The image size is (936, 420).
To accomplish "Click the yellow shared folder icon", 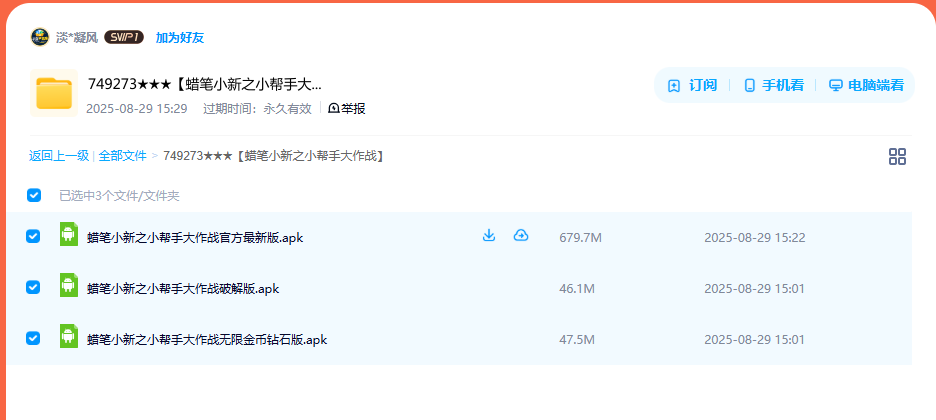I will pyautogui.click(x=54, y=93).
